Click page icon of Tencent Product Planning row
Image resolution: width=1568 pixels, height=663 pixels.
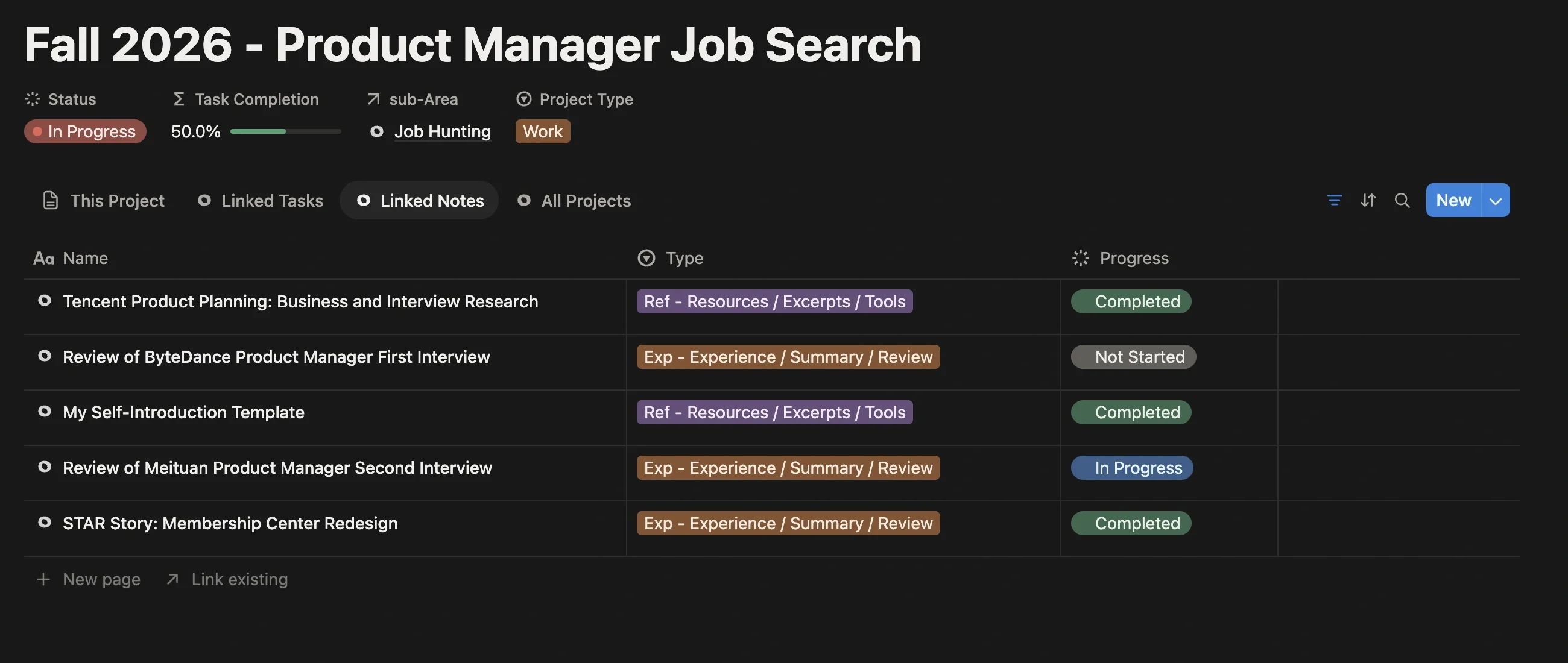pos(45,300)
